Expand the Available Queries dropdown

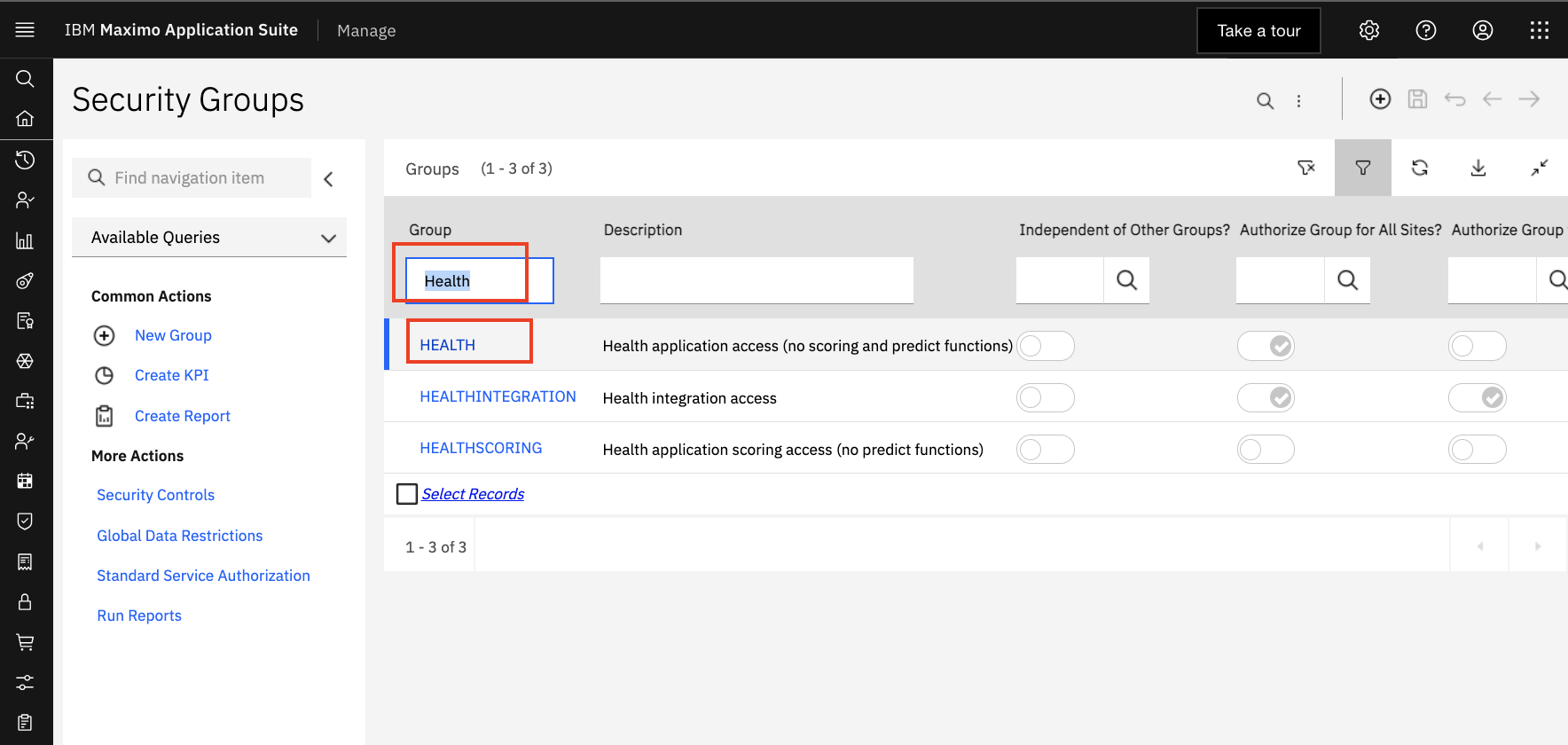[209, 238]
